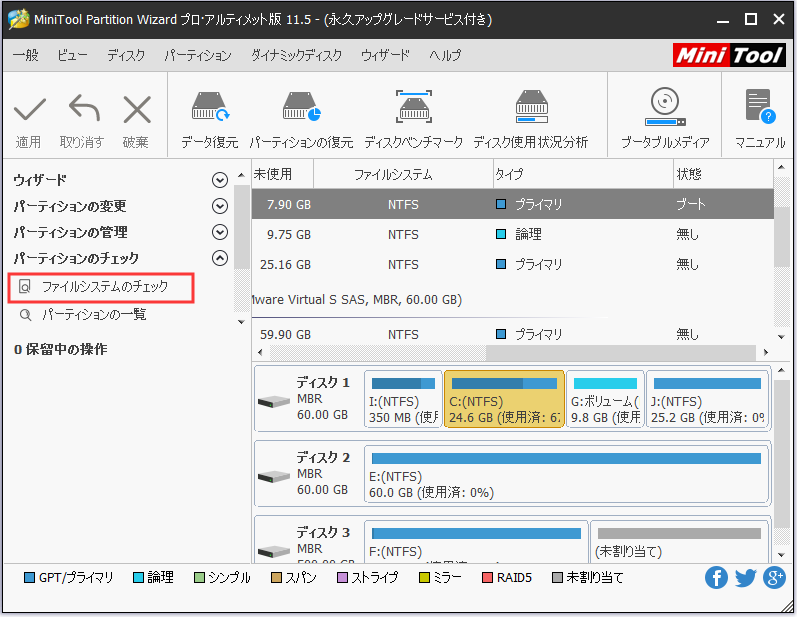Open ディスク使用状況分析 space analyzer

click(x=530, y=108)
